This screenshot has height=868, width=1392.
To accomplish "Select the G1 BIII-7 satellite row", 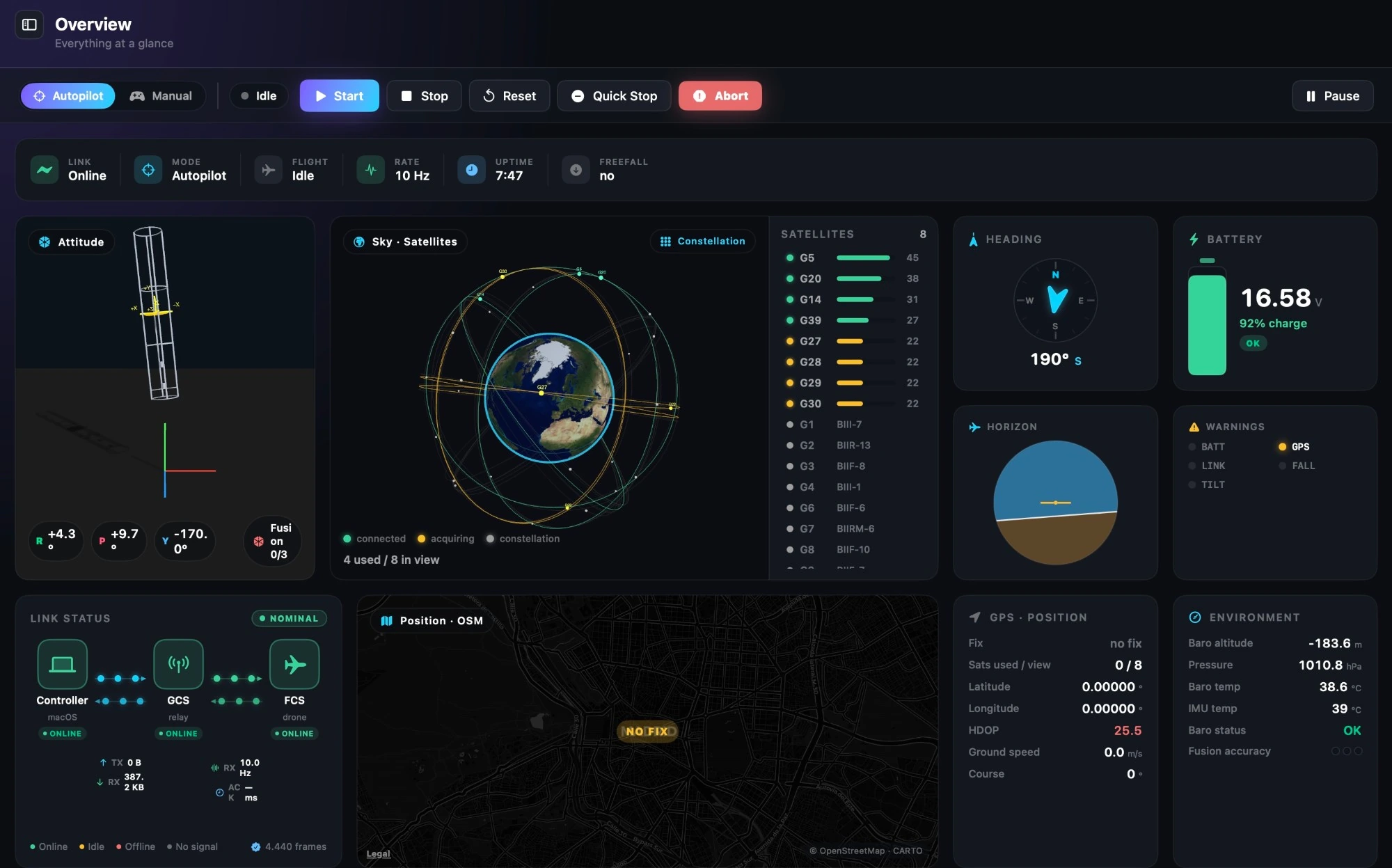I will coord(853,425).
